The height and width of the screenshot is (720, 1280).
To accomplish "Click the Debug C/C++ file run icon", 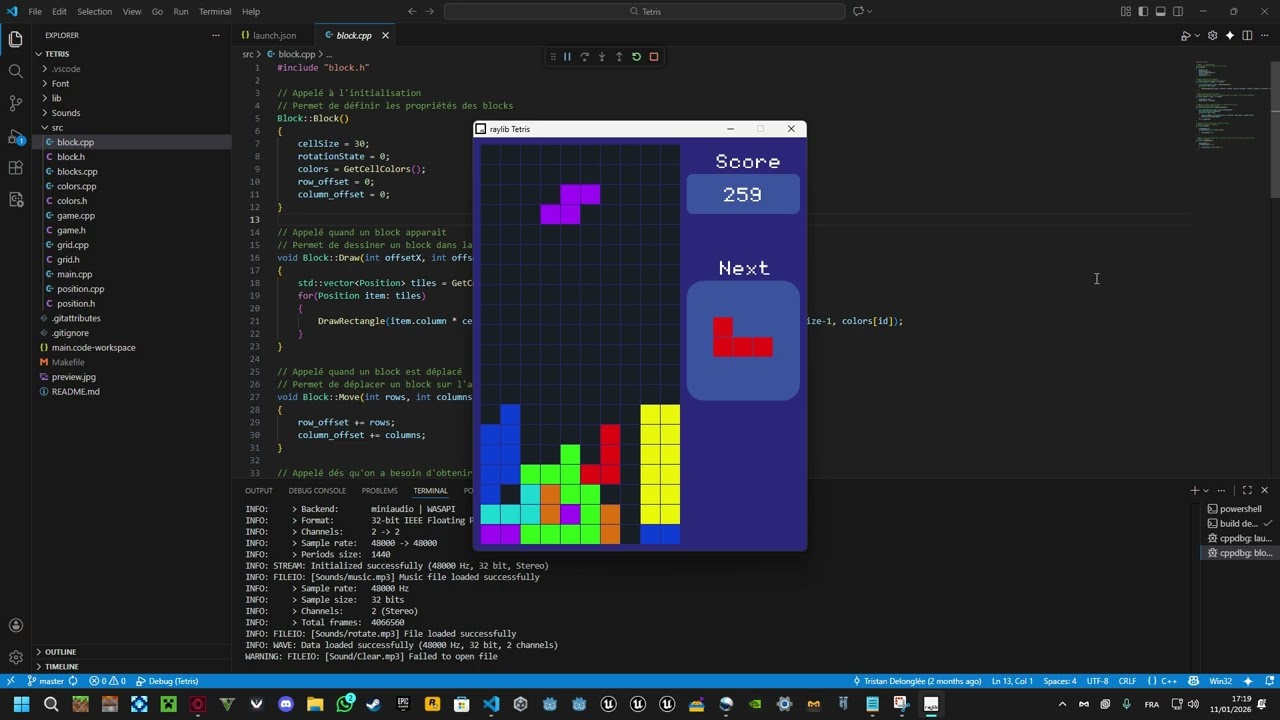I will [1185, 36].
